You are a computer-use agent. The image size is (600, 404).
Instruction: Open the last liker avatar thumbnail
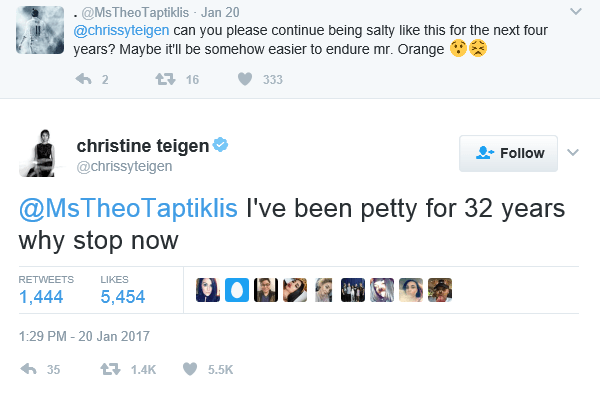pos(440,290)
